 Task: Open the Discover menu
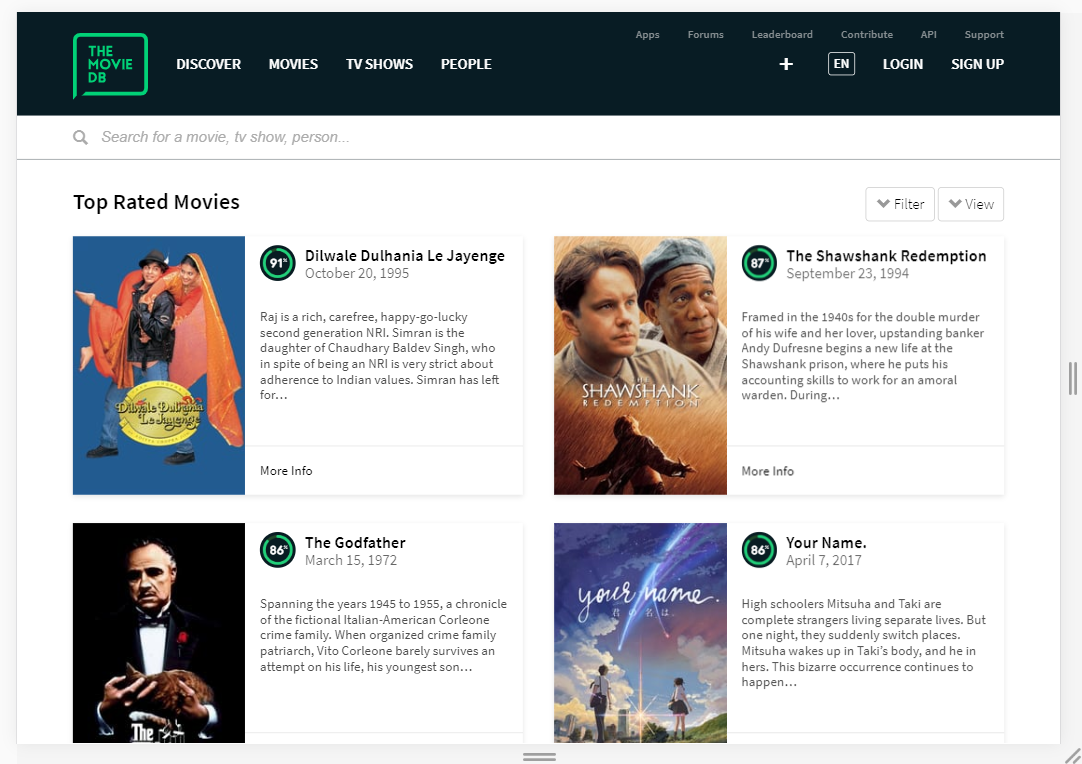(208, 64)
